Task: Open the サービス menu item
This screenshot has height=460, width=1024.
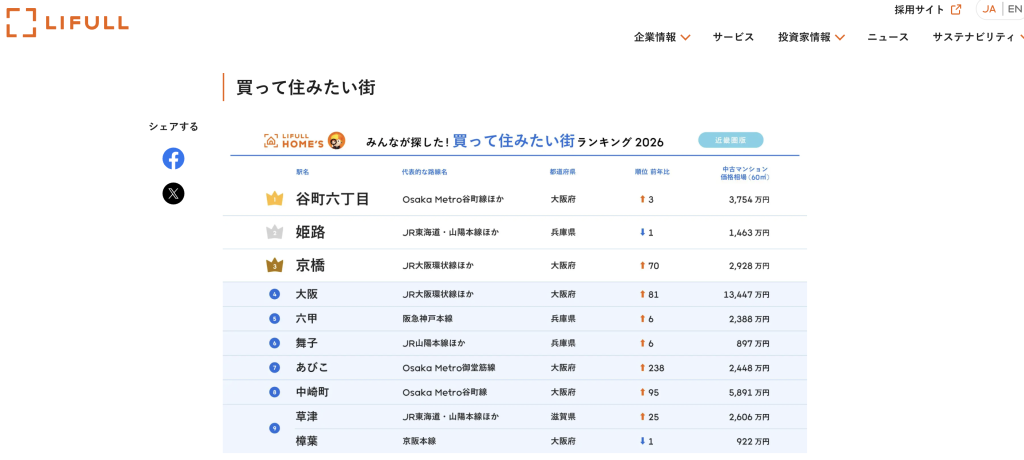Action: coord(733,37)
